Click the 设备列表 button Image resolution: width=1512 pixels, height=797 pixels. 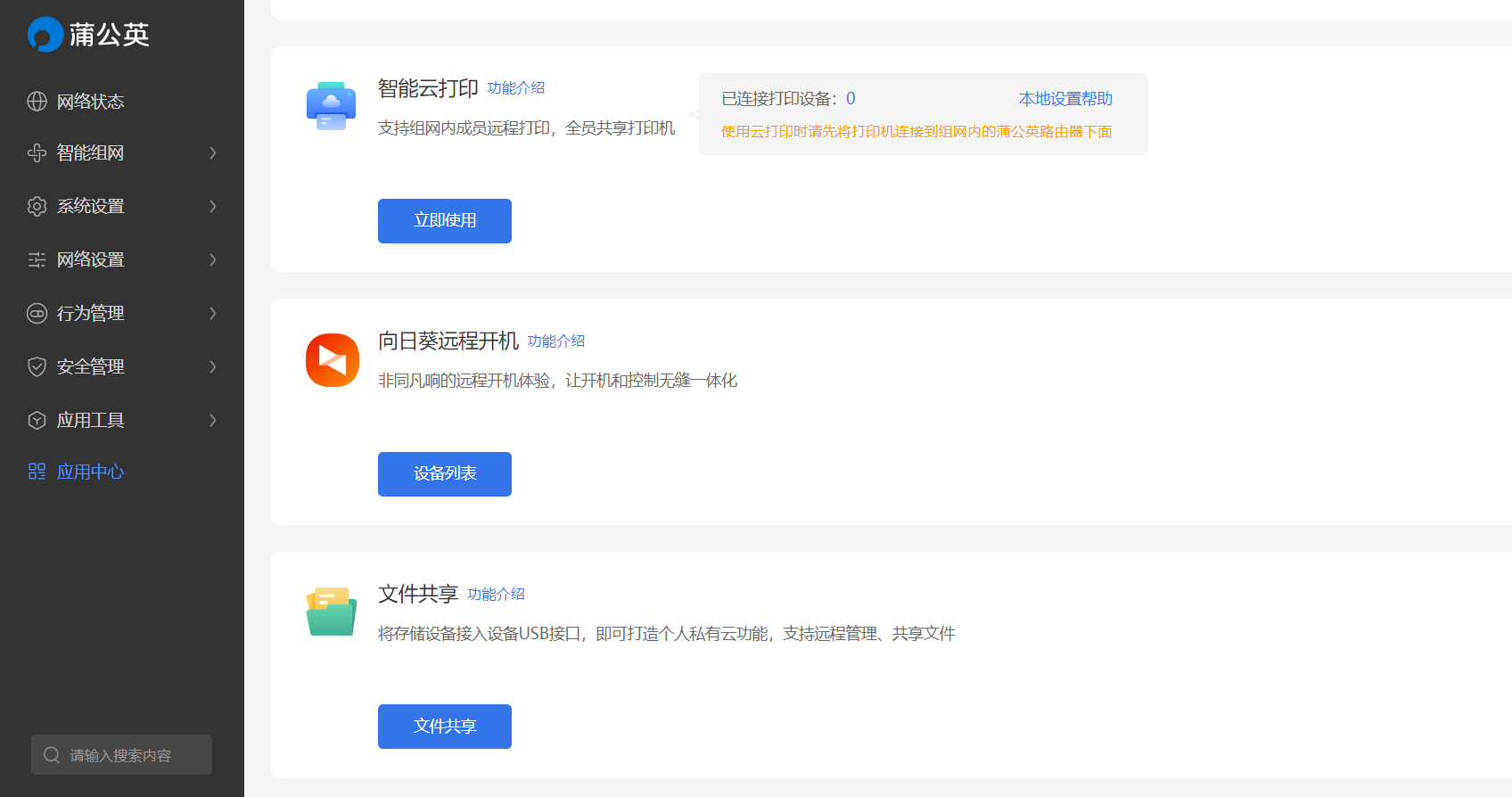click(x=445, y=474)
